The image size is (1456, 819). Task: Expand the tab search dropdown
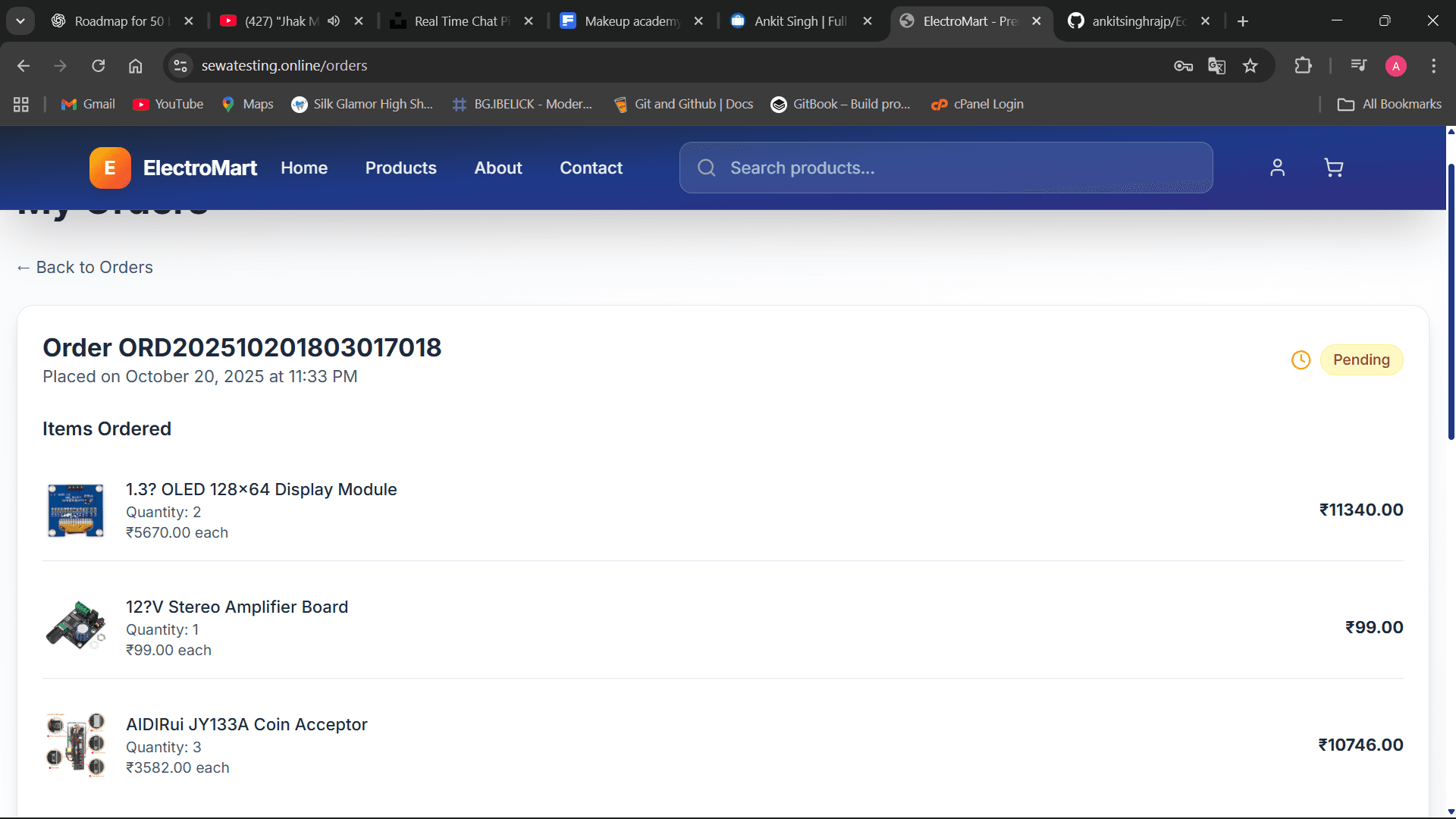point(20,21)
